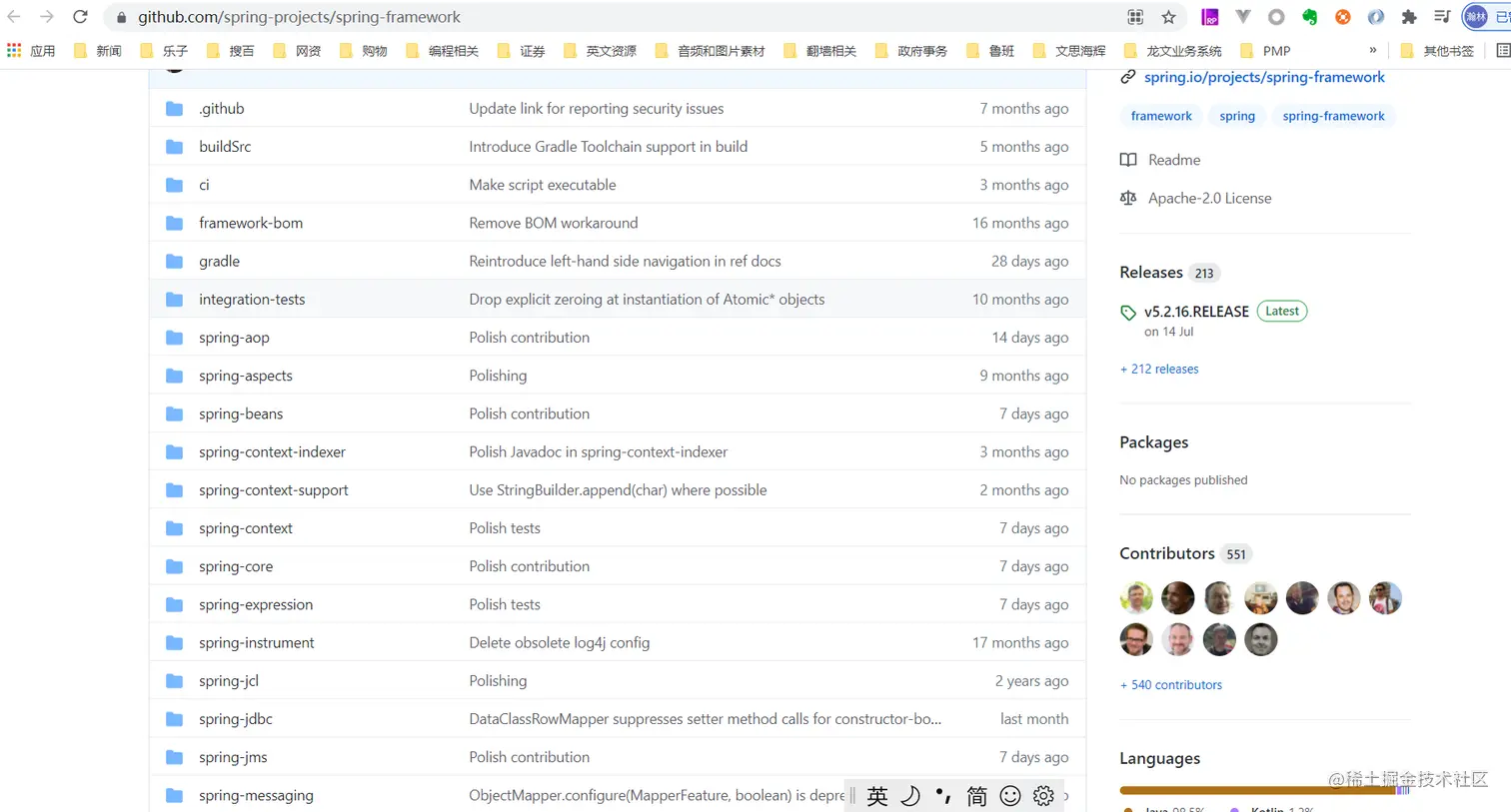Click the folder icon beside ci

(x=175, y=185)
